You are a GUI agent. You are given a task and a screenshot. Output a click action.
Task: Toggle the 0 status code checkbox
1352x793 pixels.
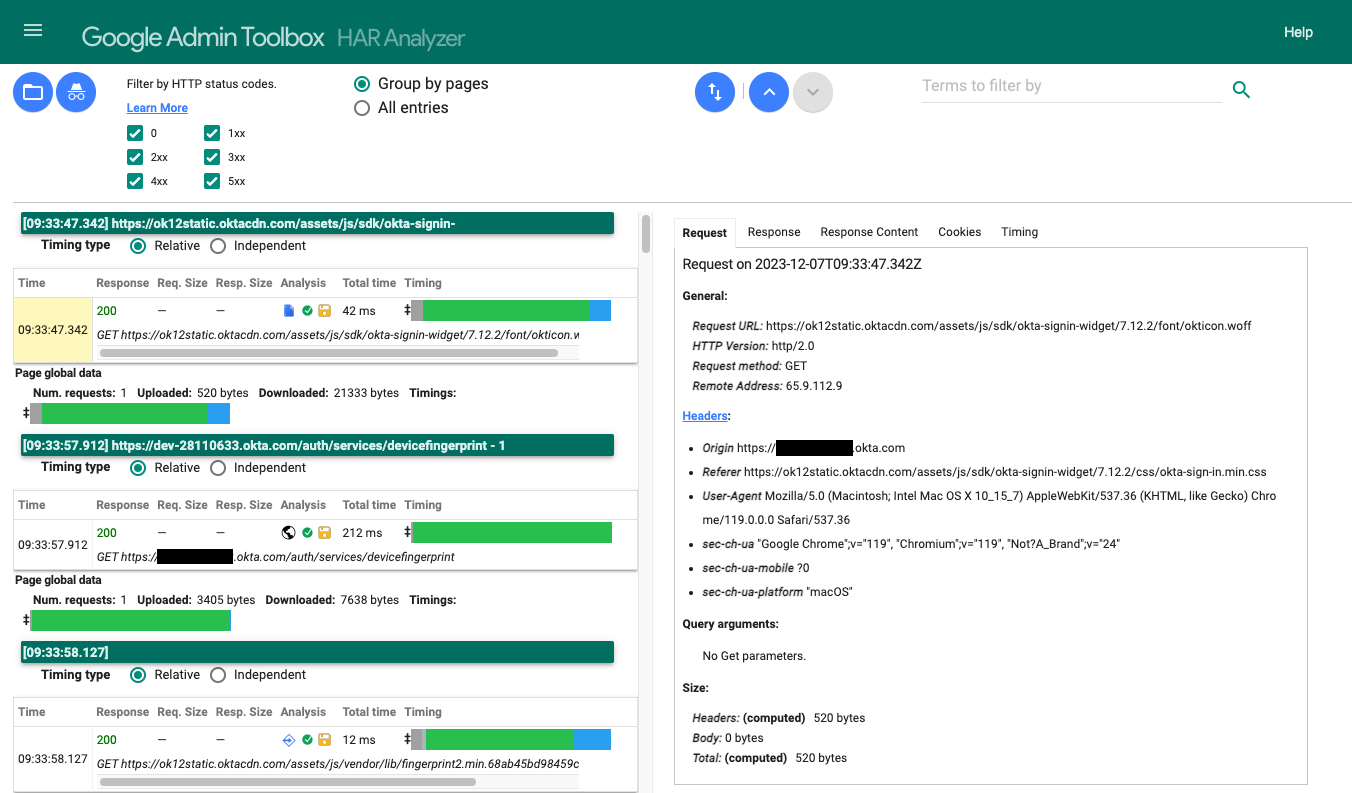click(135, 133)
